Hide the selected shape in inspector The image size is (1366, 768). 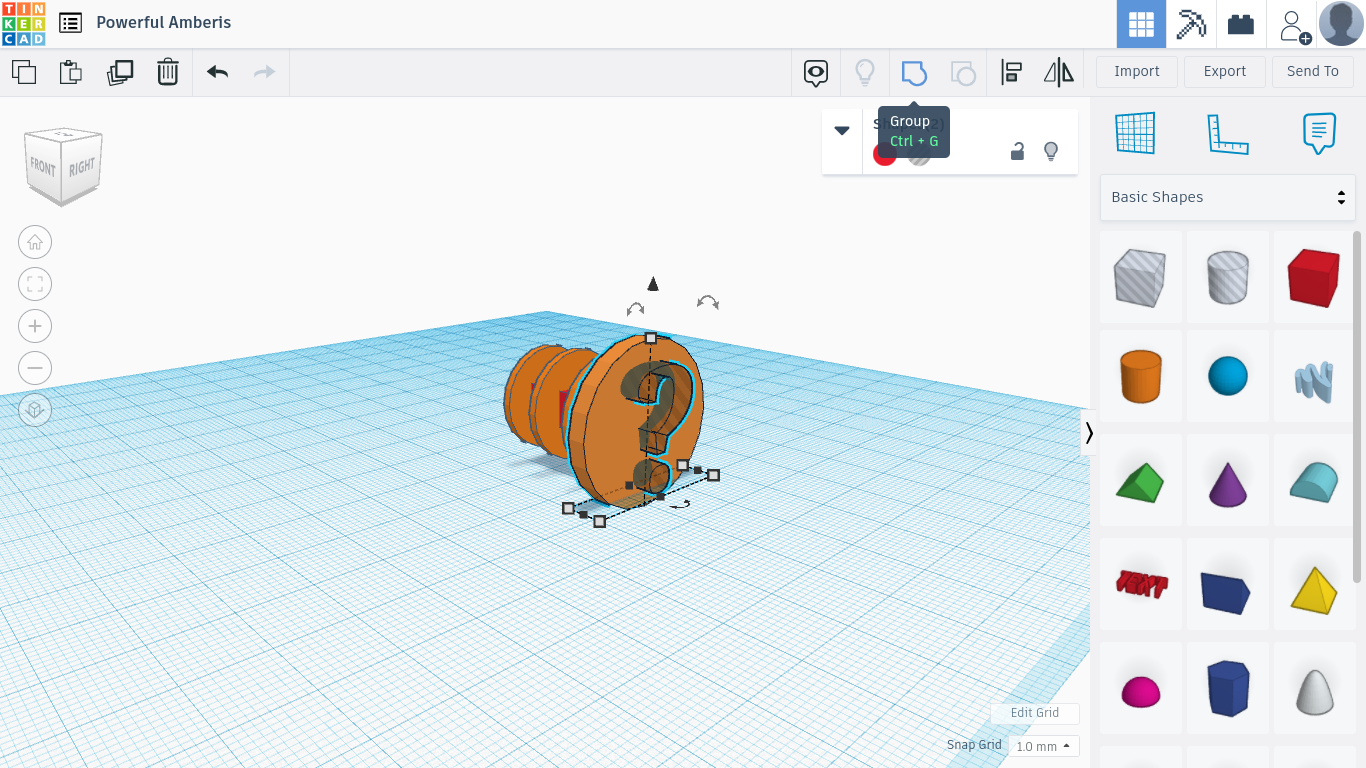click(1051, 151)
